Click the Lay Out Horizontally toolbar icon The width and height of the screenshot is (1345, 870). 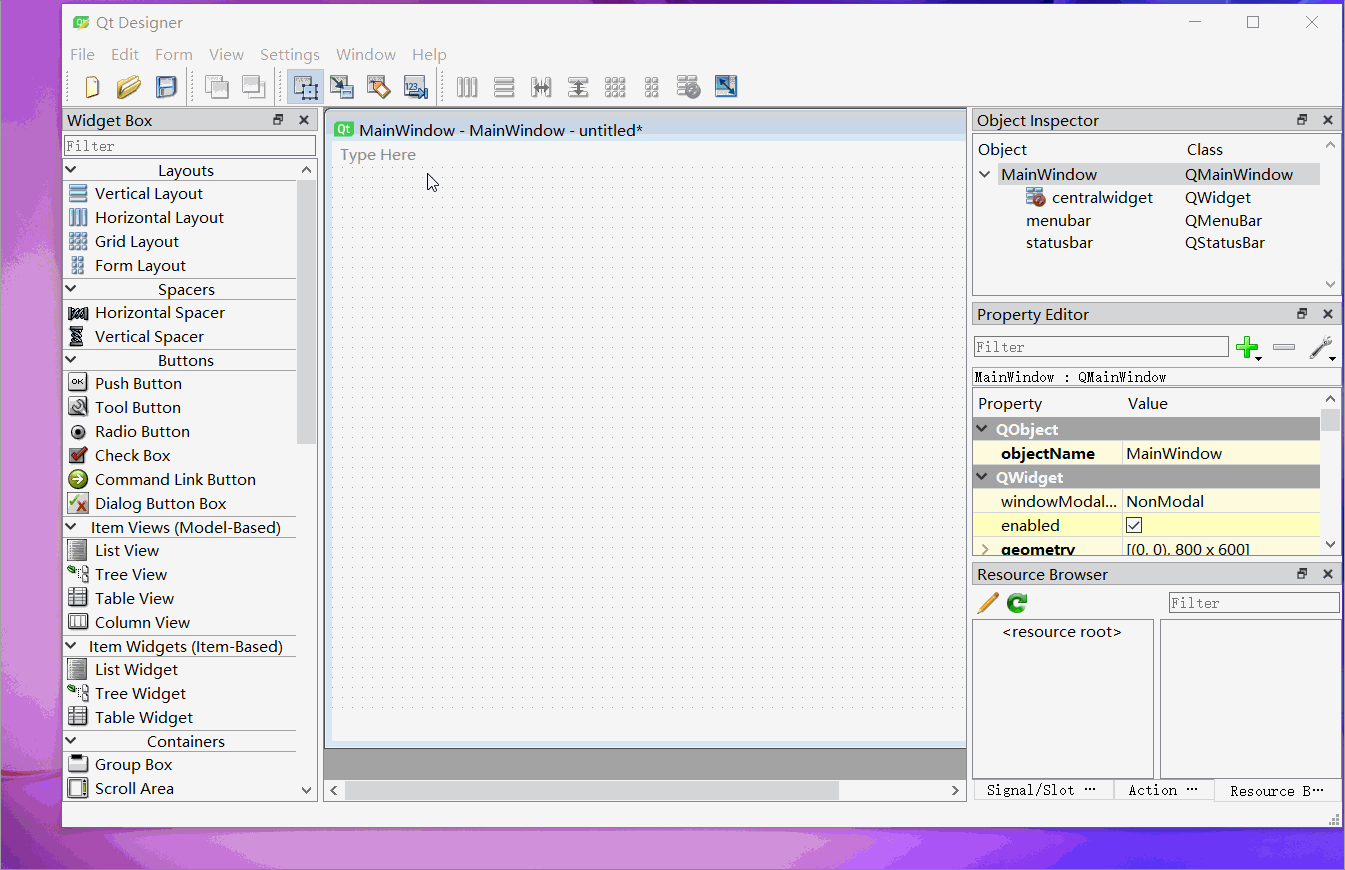(467, 87)
